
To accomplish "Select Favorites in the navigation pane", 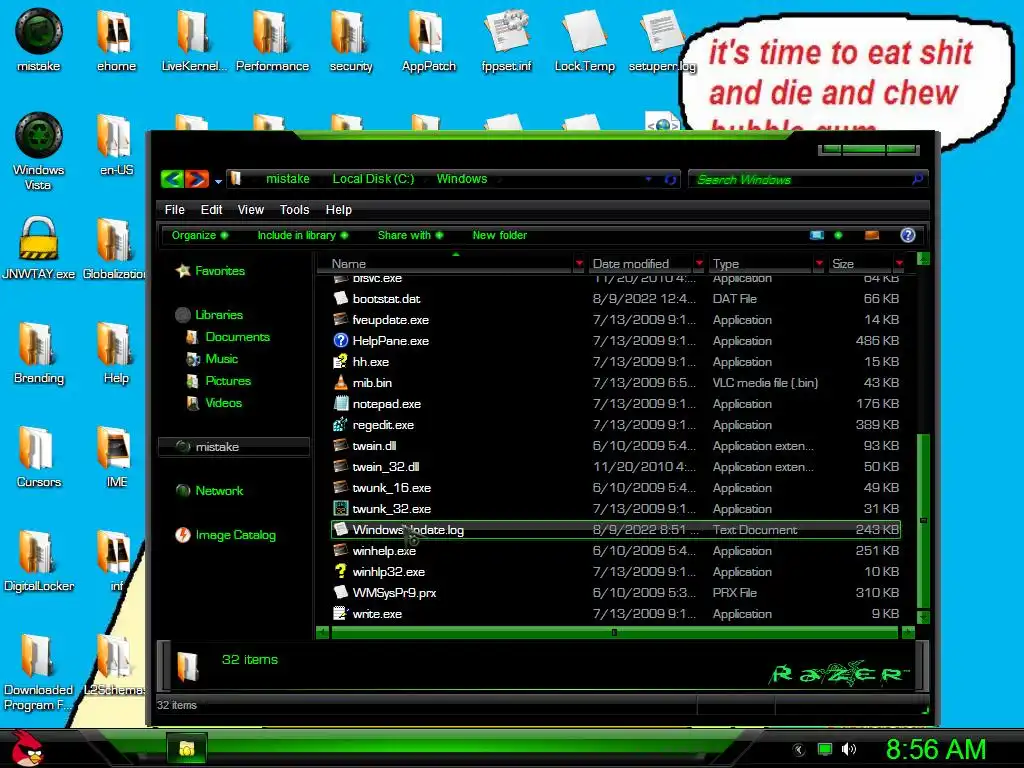I will (x=210, y=270).
